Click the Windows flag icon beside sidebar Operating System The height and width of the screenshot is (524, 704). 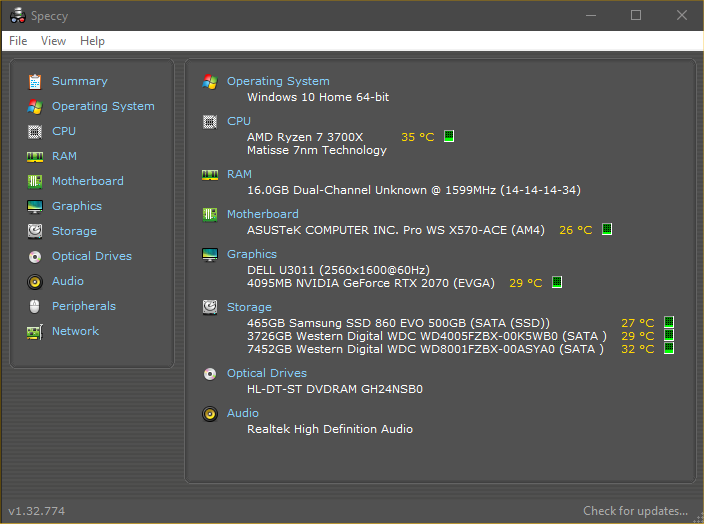click(x=35, y=106)
